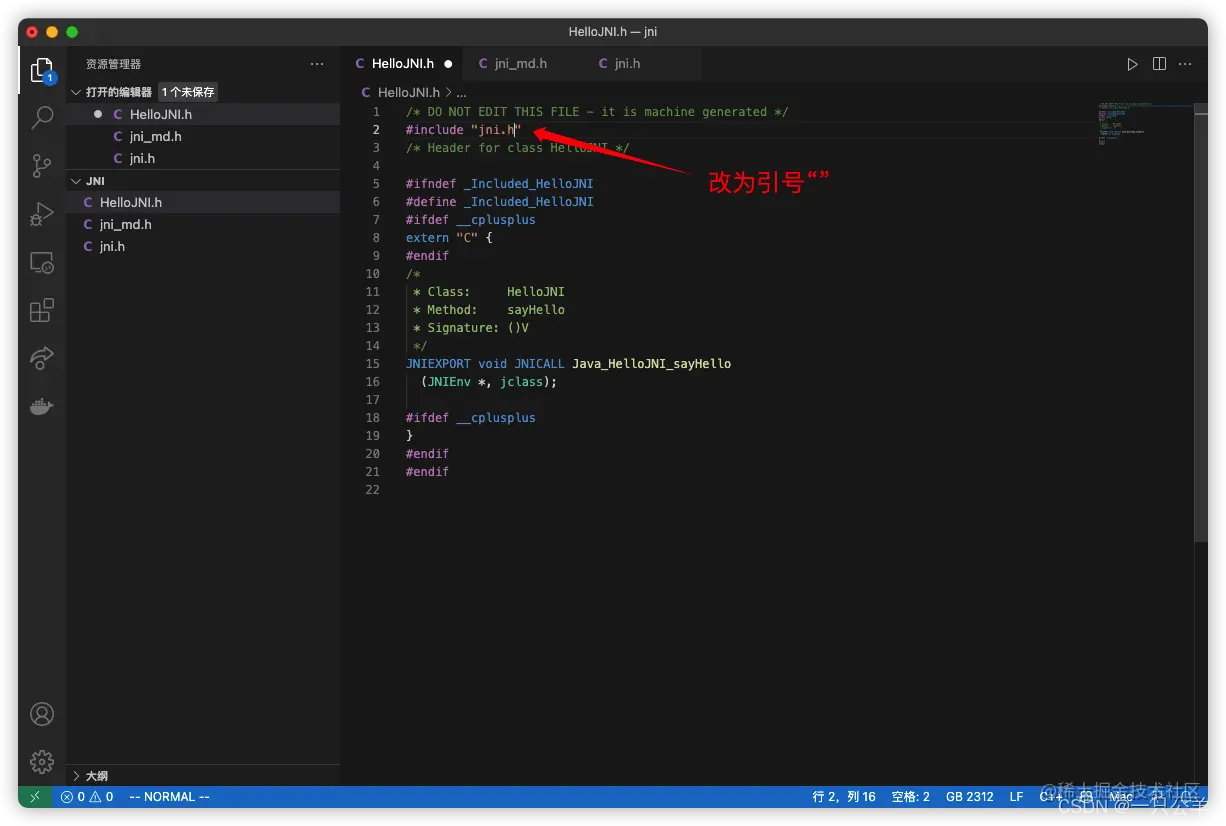The width and height of the screenshot is (1226, 826).
Task: Open the Docker view in activity bar
Action: 42,406
